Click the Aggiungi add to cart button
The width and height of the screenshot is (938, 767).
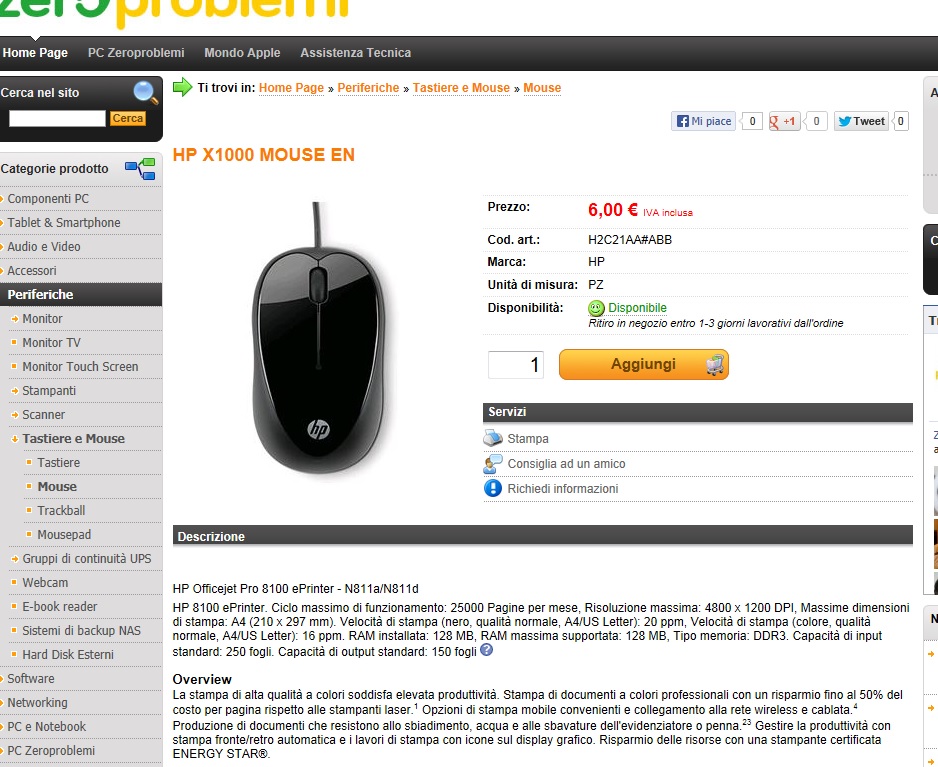644,364
